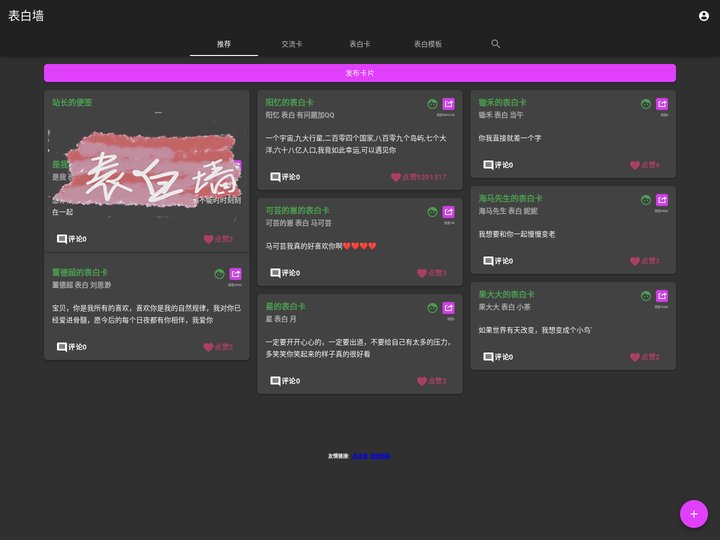Open the 表白模板 tab
Screen dimensions: 720x540
[428, 44]
